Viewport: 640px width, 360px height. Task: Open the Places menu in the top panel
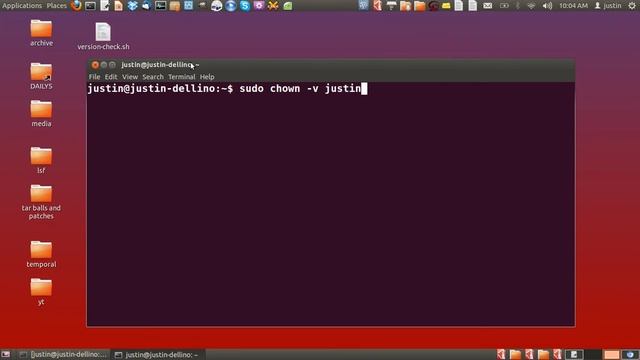pos(56,6)
